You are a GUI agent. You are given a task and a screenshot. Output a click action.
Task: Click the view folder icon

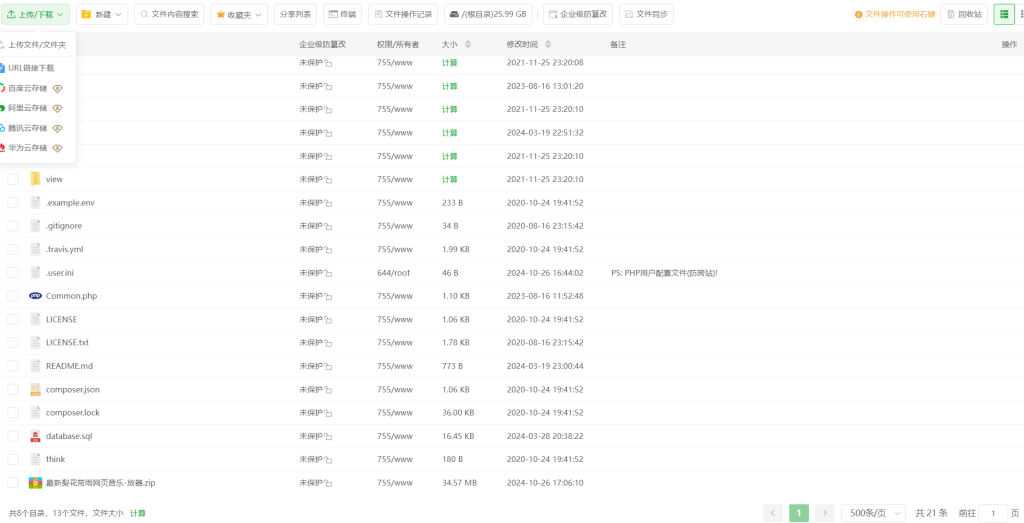click(36, 179)
